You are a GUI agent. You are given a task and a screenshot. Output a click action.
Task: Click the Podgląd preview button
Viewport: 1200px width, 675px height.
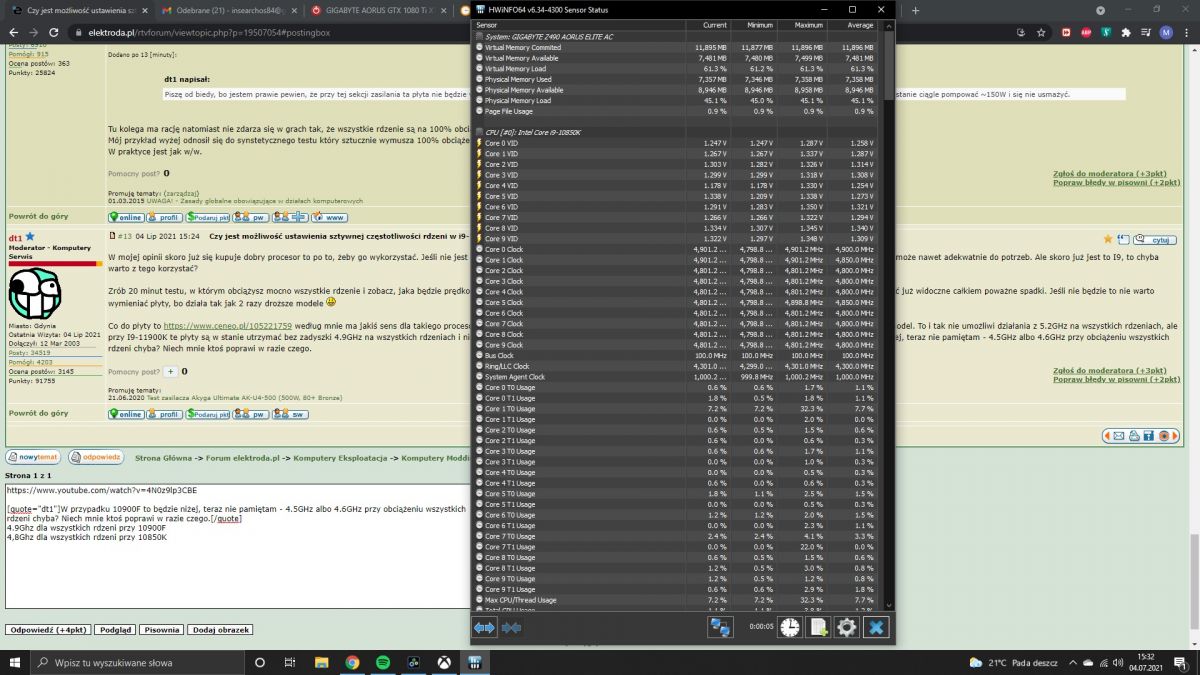(116, 630)
